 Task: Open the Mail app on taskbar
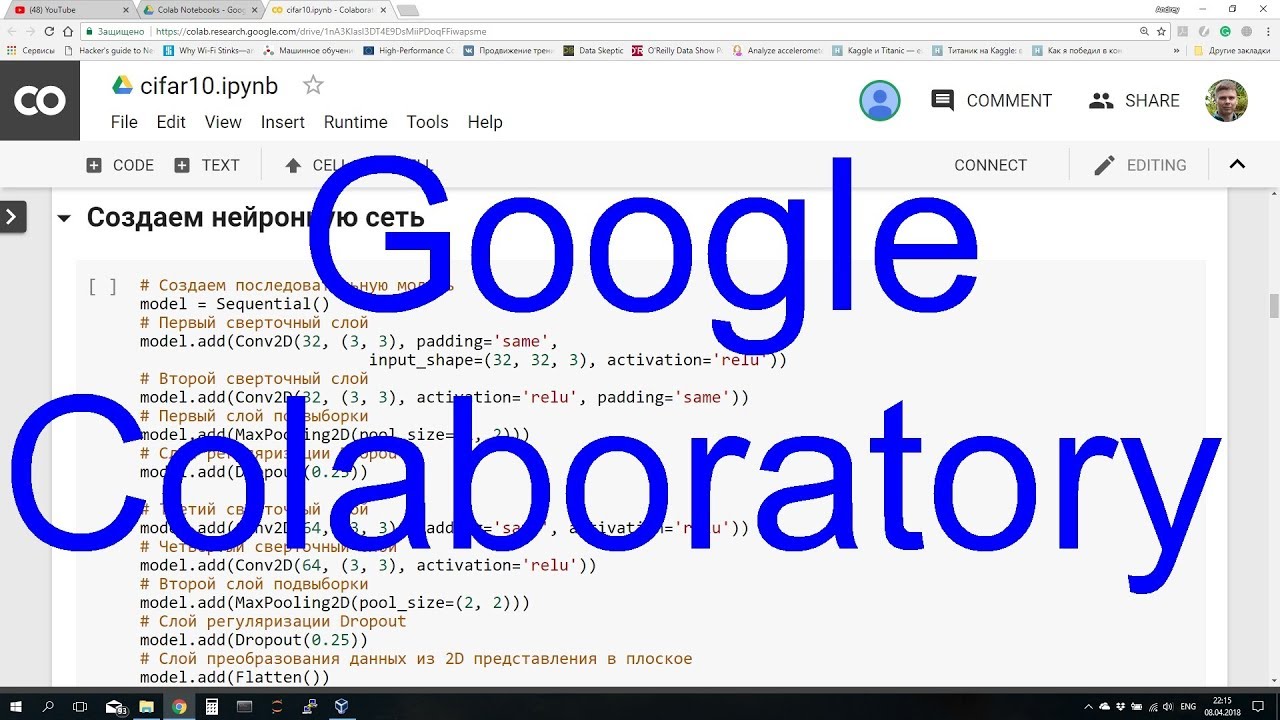[115, 706]
